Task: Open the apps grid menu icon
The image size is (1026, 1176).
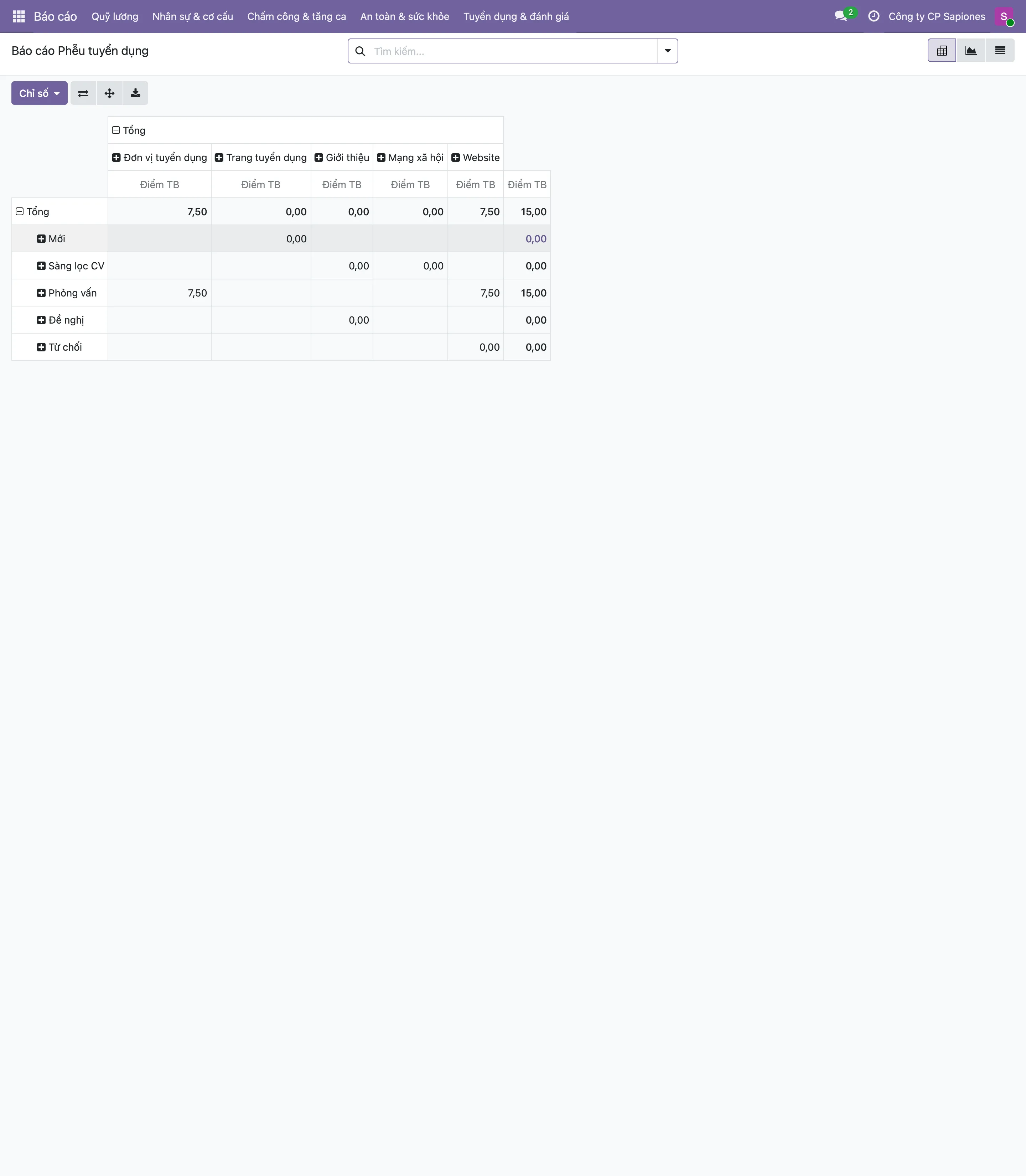Action: (x=18, y=17)
